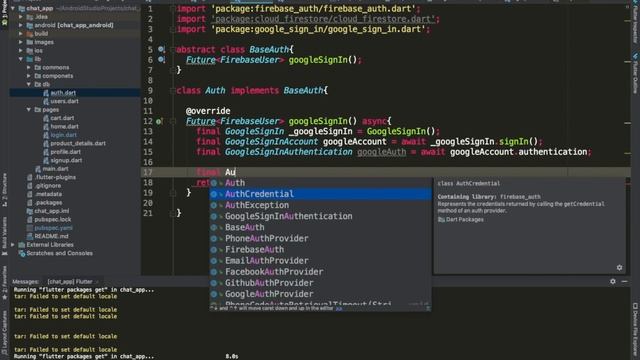Choose GoogleSignInAuthentication completion suggestion
The image size is (640, 360).
320,216
